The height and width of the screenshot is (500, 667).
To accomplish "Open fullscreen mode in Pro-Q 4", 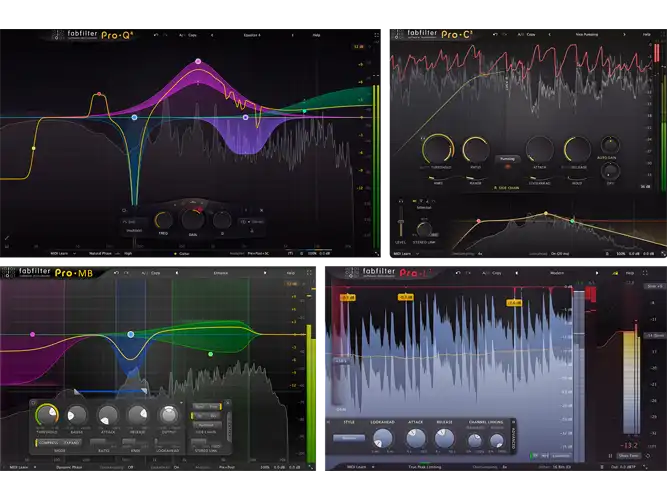I will (x=376, y=35).
